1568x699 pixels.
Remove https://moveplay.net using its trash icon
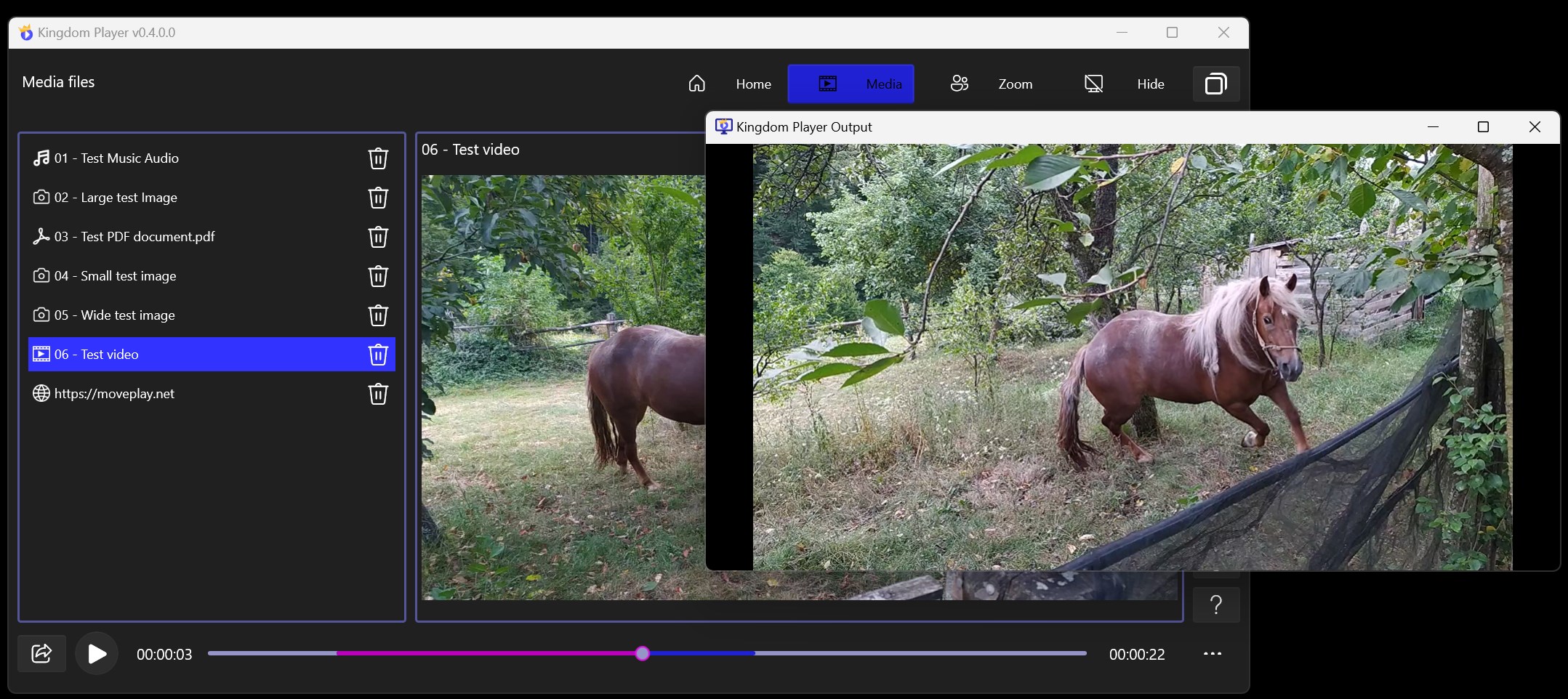point(378,394)
